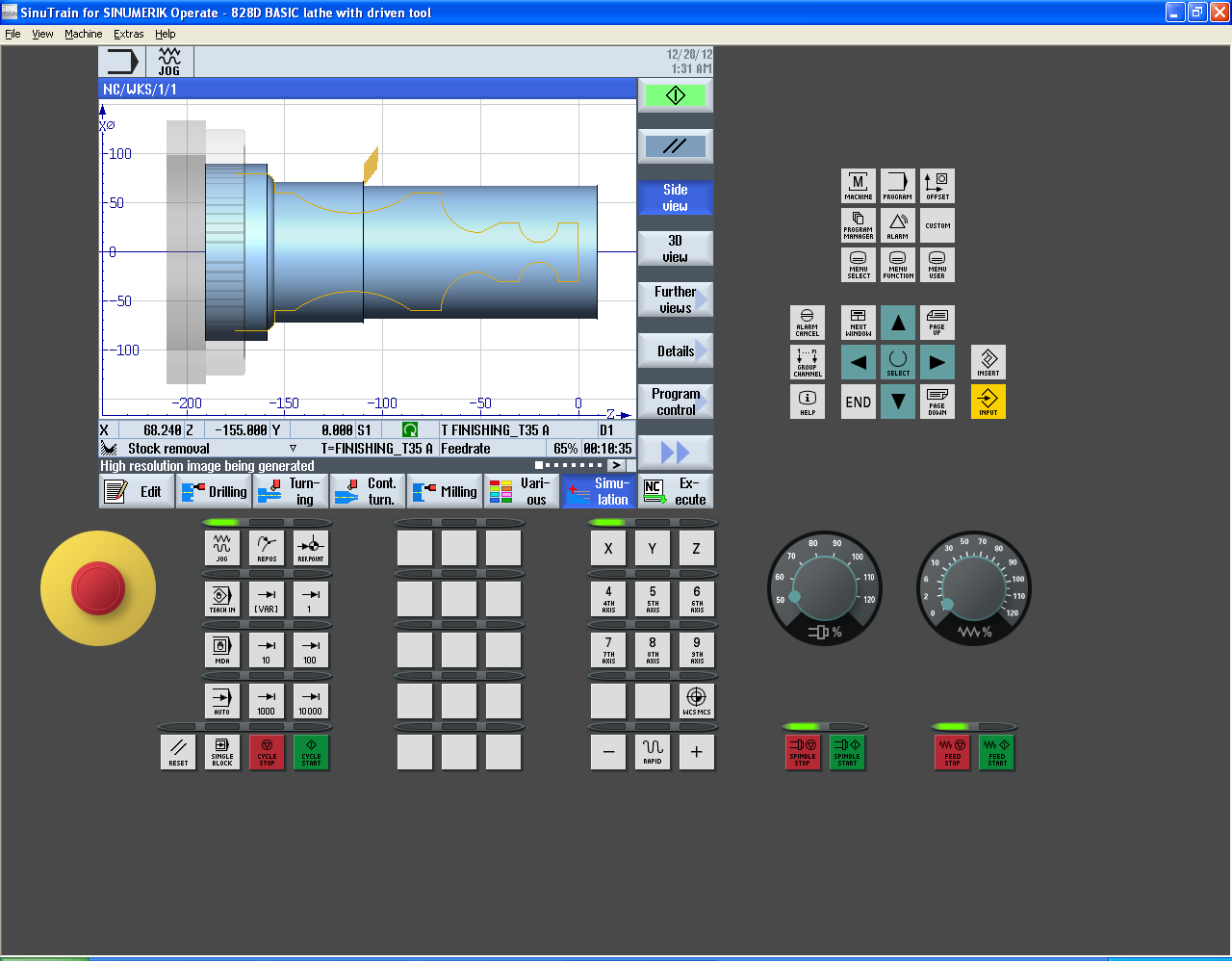Click the red CYCLE STOP key
The width and height of the screenshot is (1232, 961).
pos(267,752)
